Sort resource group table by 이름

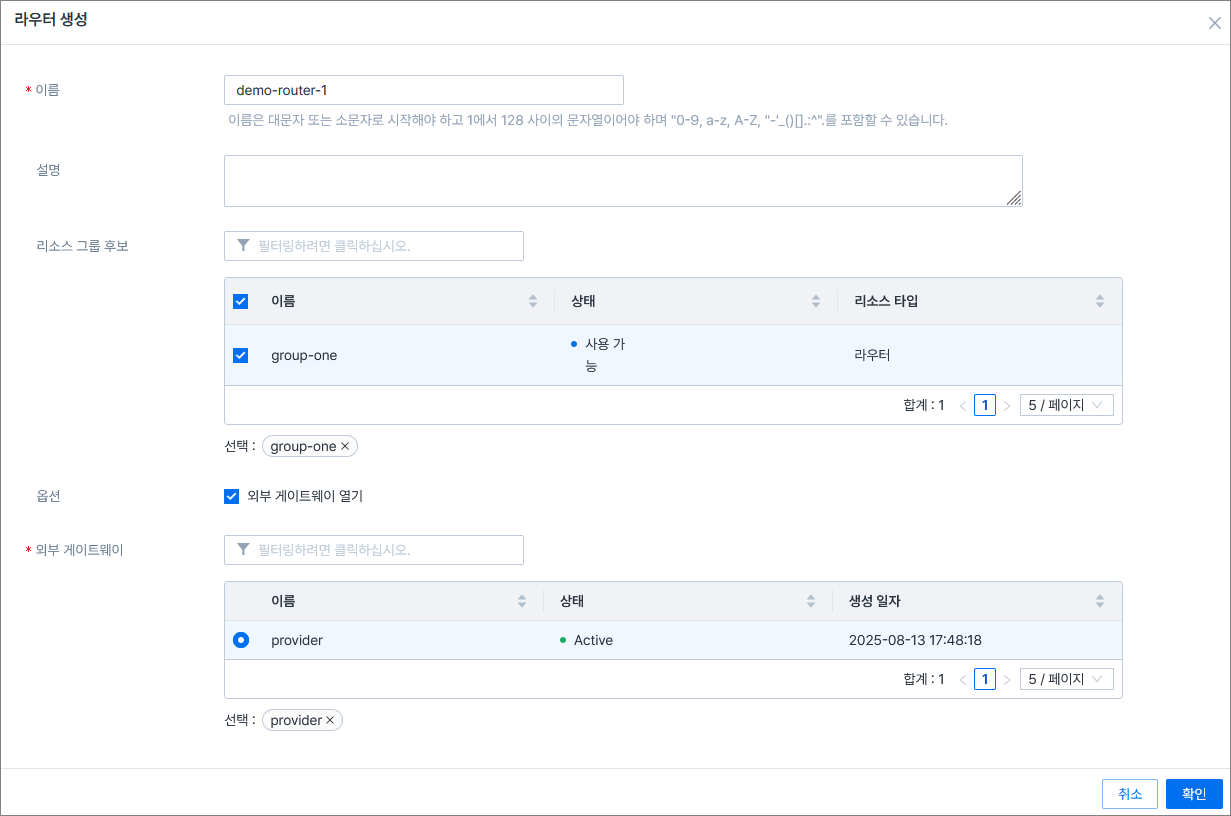[x=533, y=301]
